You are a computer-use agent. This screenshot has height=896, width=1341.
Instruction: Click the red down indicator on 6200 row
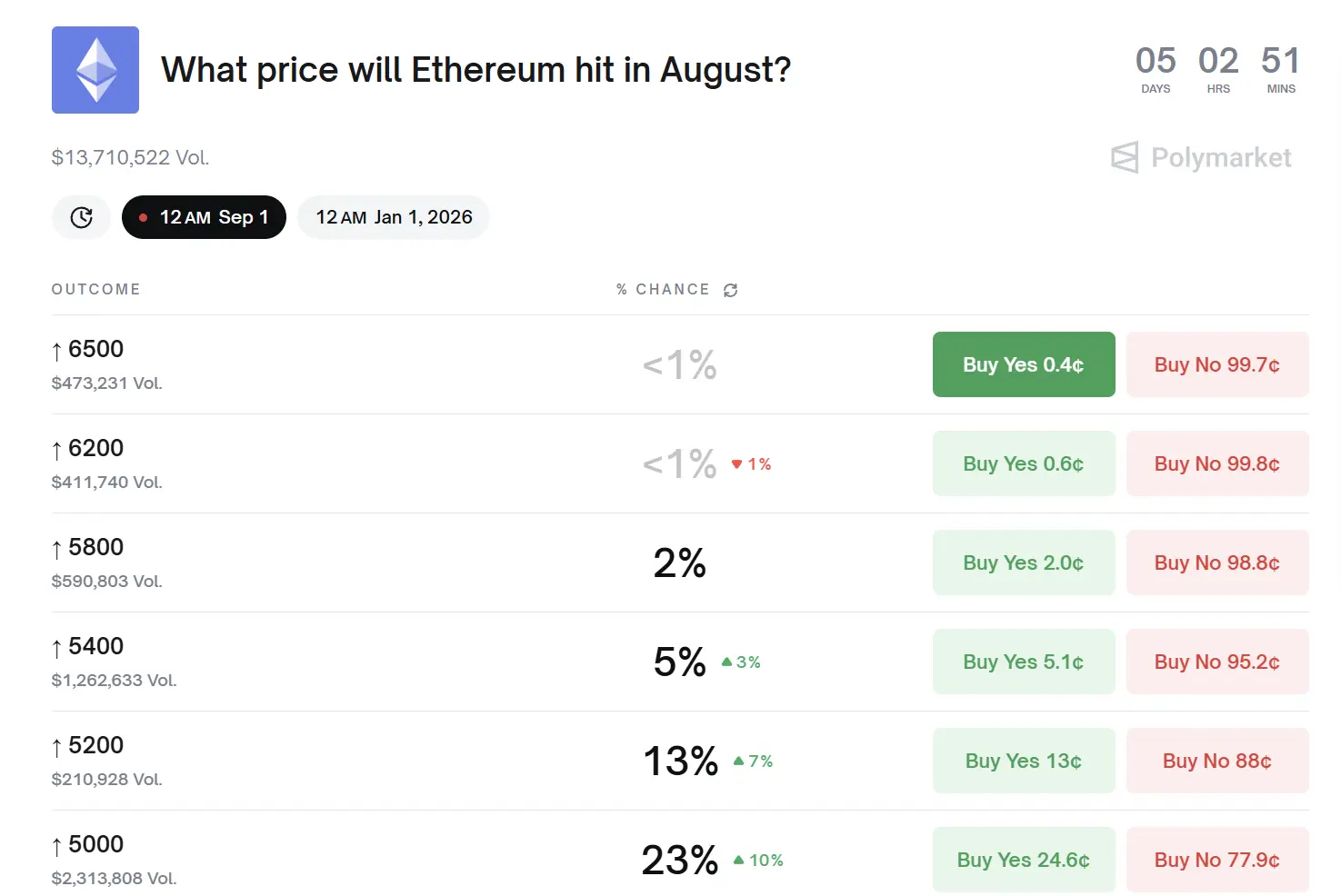[x=751, y=464]
